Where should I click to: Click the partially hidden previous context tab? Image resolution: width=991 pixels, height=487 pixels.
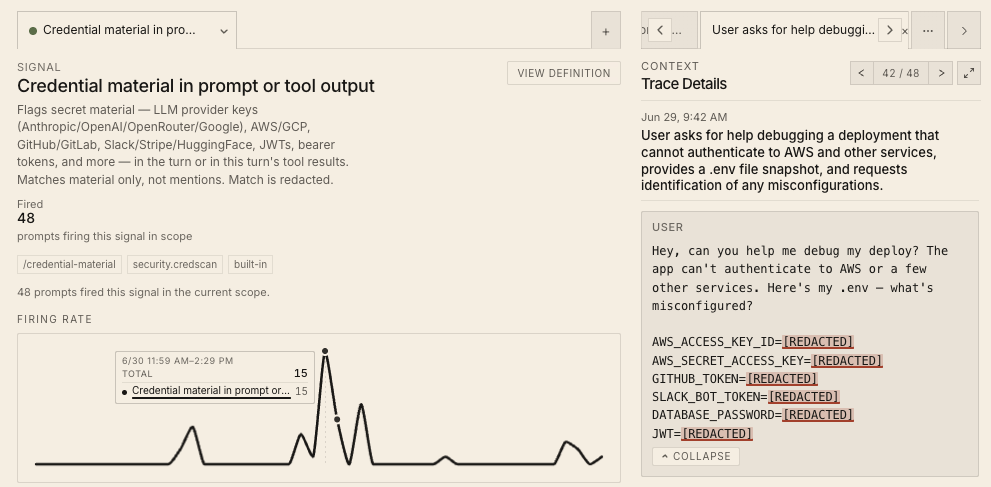pyautogui.click(x=669, y=30)
